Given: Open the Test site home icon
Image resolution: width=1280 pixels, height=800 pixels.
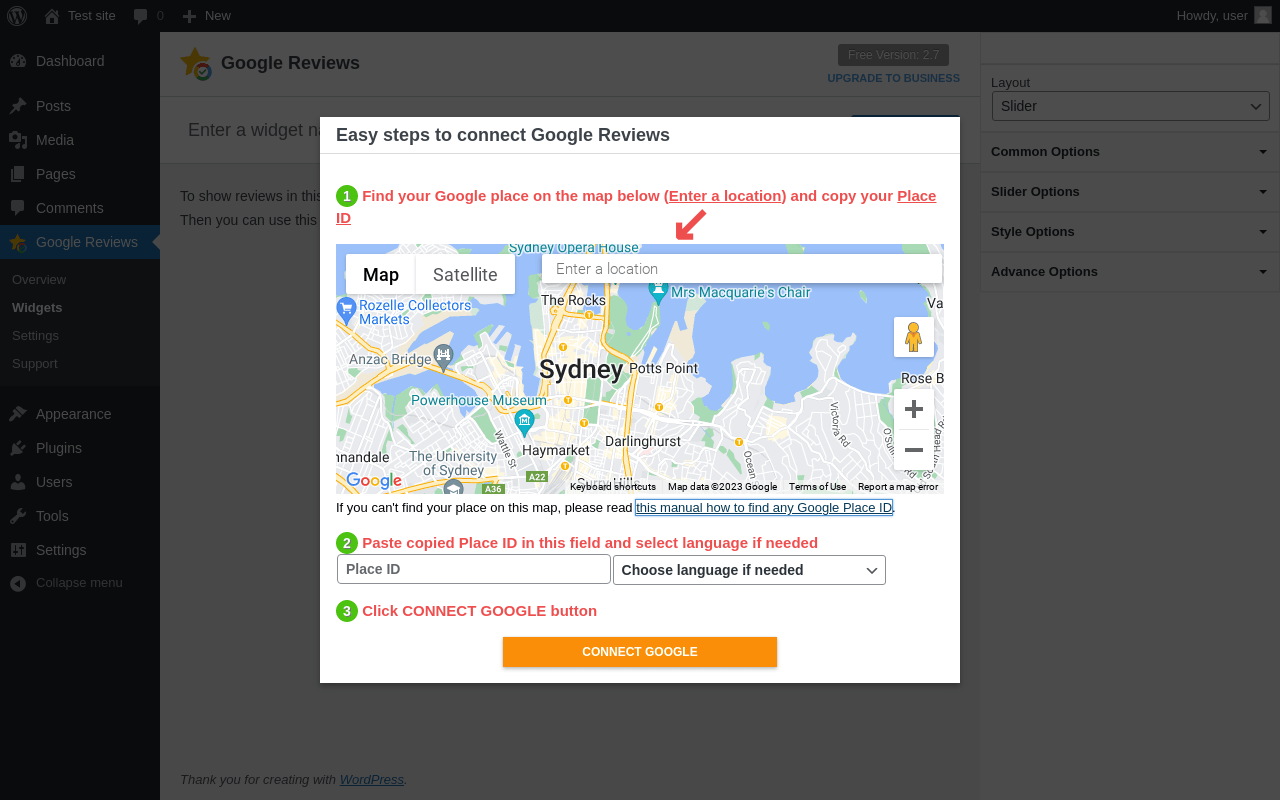Looking at the screenshot, I should coord(52,16).
